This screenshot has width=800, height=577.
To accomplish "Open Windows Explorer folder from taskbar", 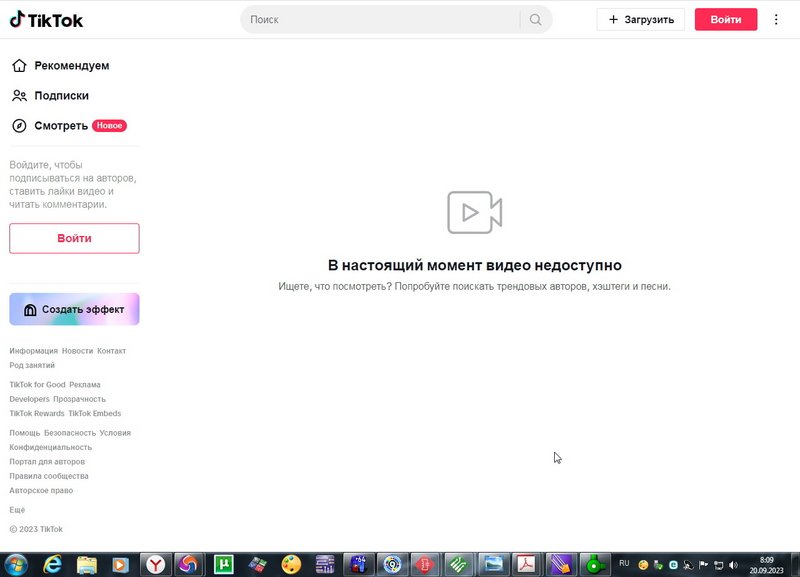I will (x=87, y=565).
